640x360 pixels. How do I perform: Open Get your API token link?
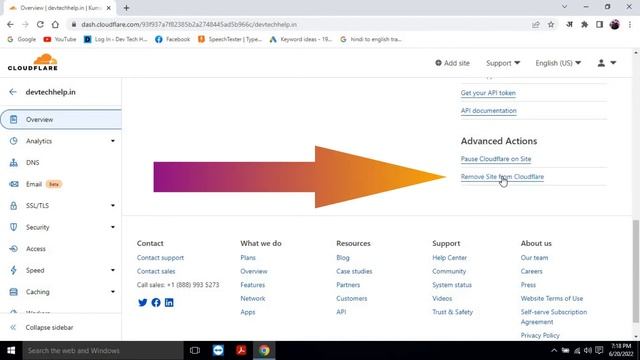click(488, 93)
